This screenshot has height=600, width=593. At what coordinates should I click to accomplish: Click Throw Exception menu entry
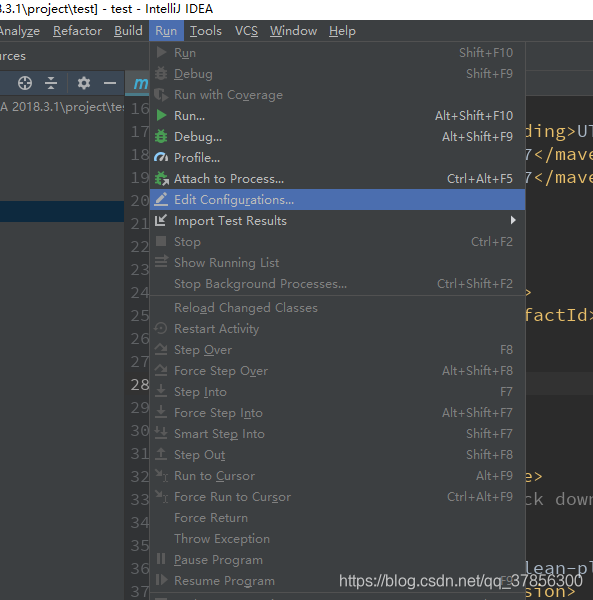point(337,539)
